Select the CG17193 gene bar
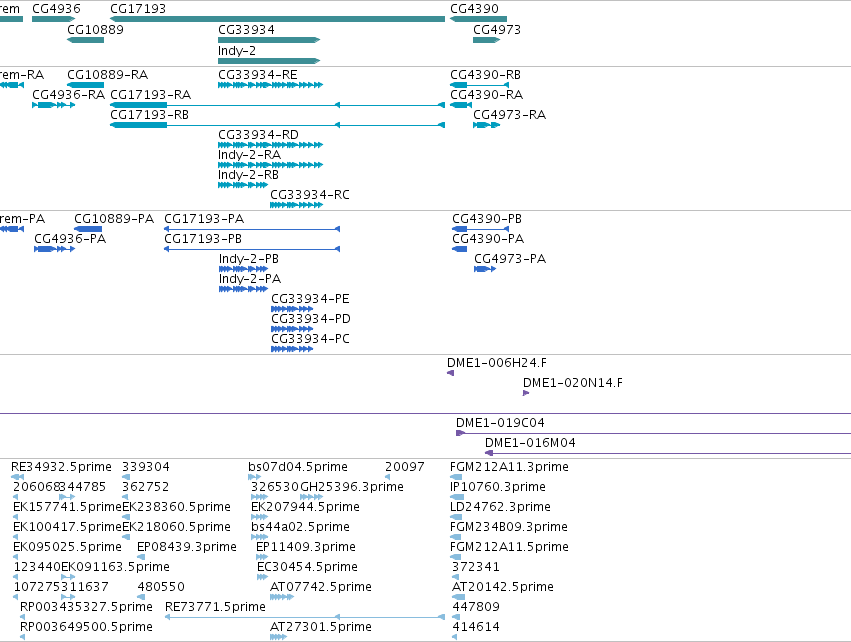The height and width of the screenshot is (642, 851). (277, 19)
